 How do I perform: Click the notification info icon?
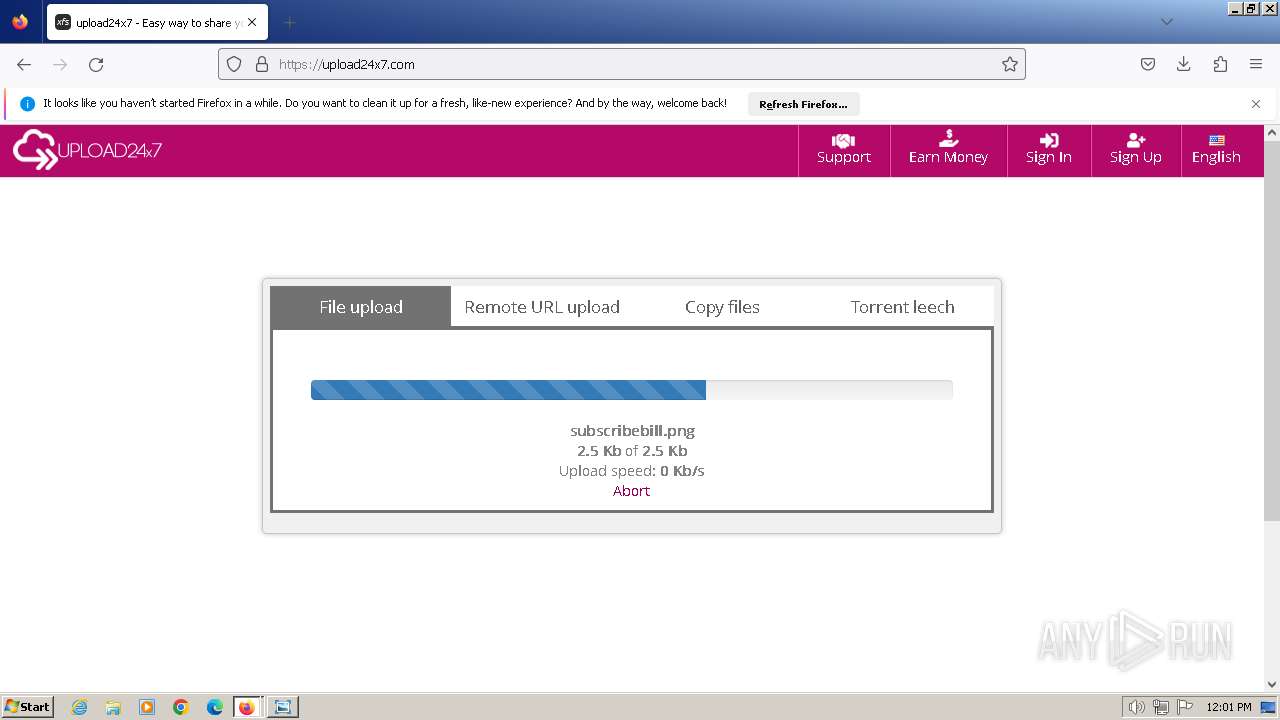coord(27,104)
